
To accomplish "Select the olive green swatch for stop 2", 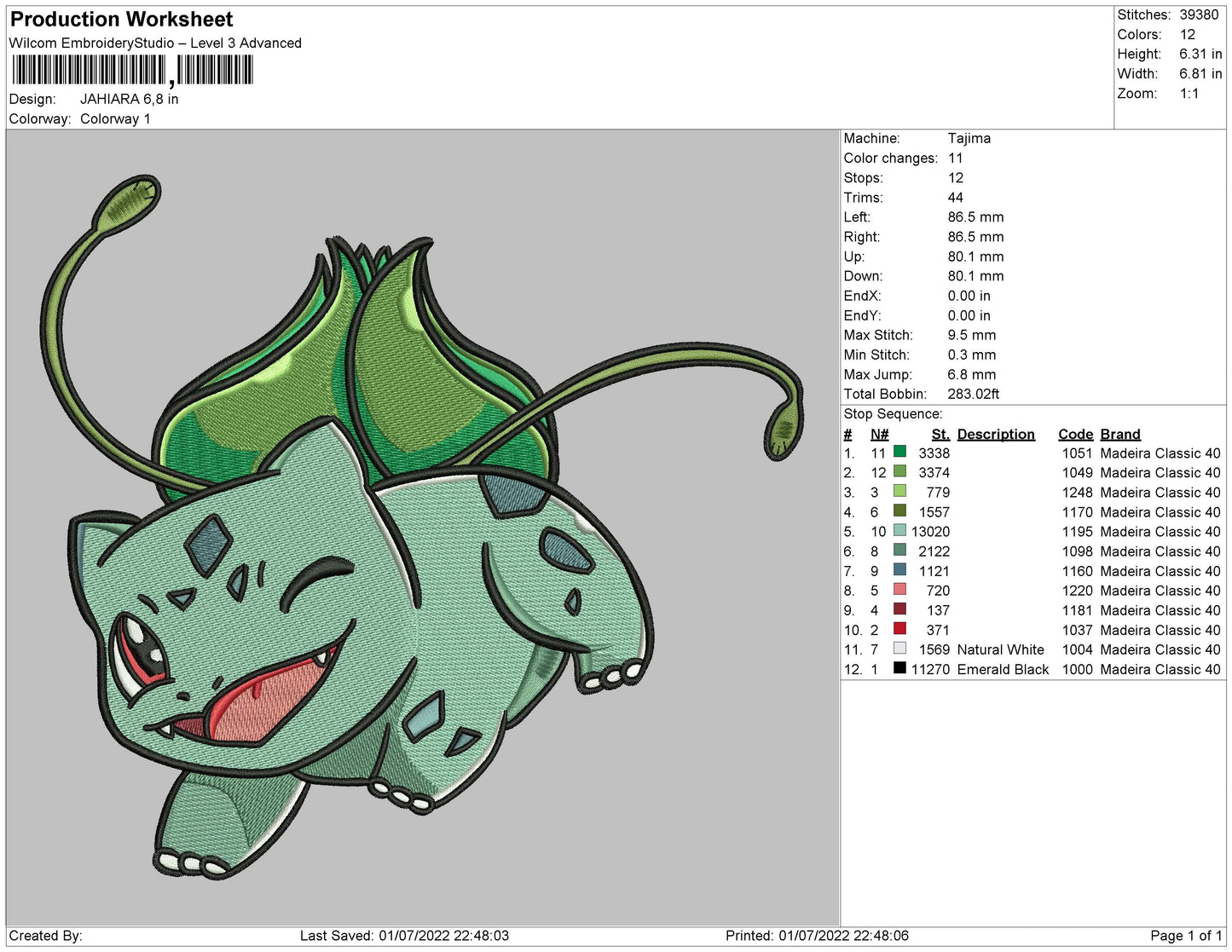I will click(899, 471).
